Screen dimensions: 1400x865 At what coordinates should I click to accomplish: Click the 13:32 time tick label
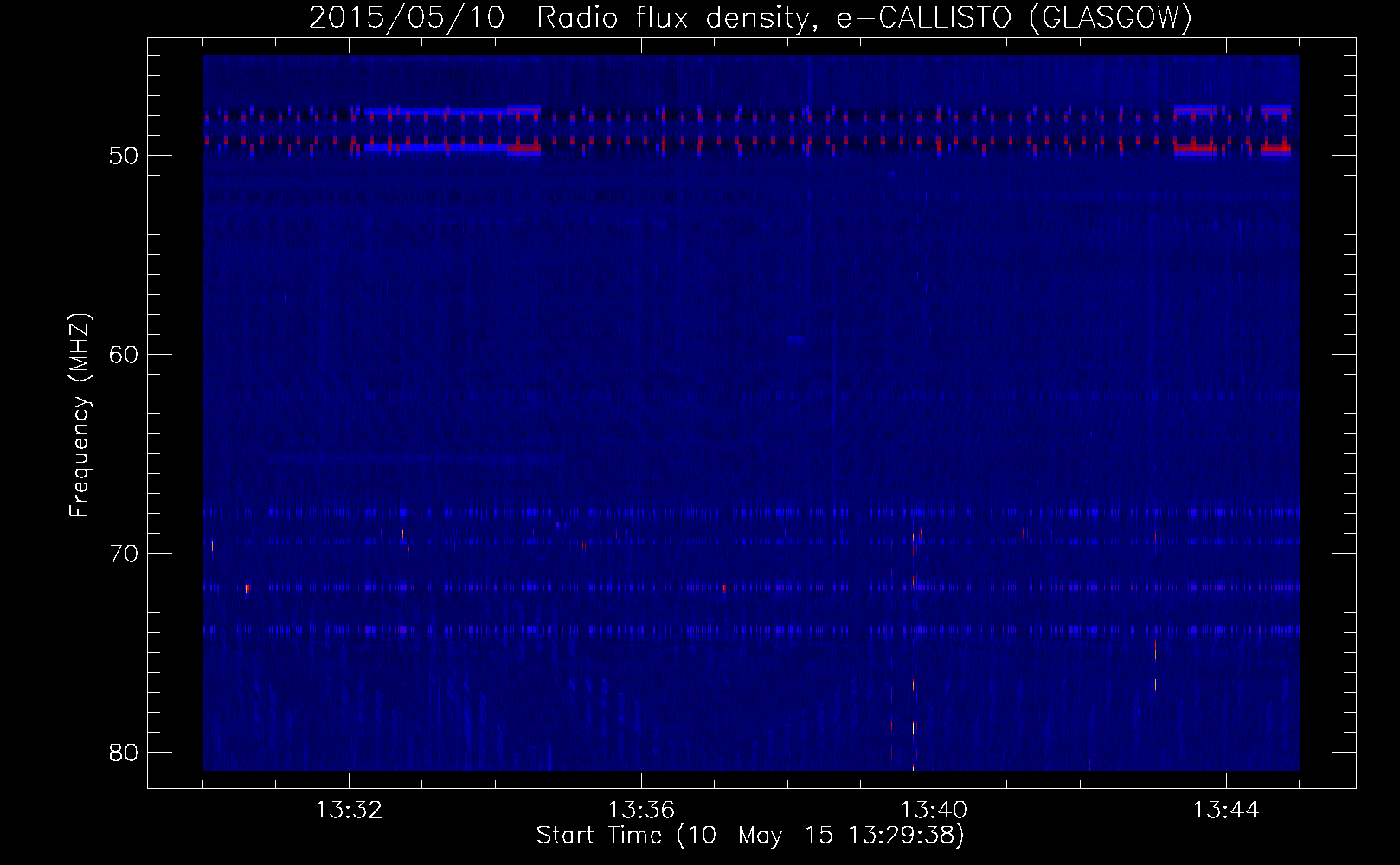click(x=349, y=811)
